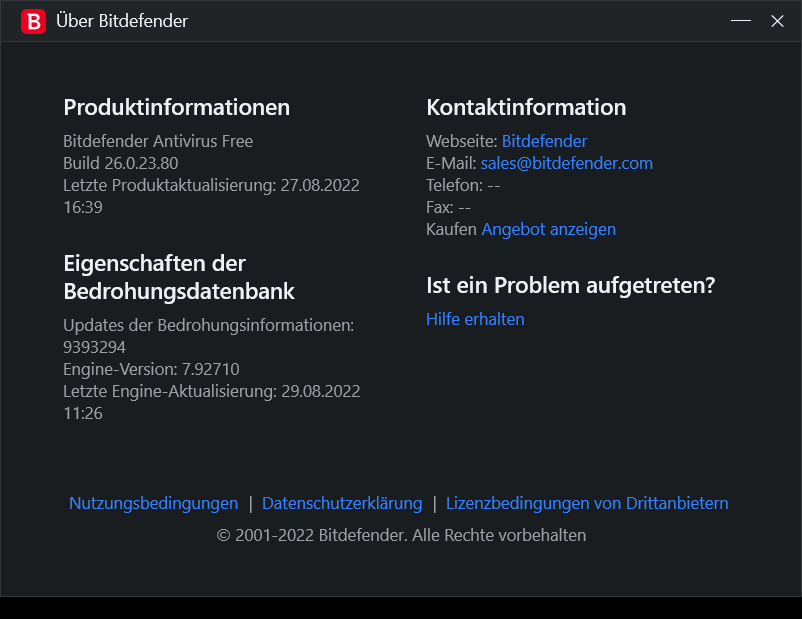Click the sales@bitdefender.com email link

pyautogui.click(x=567, y=163)
